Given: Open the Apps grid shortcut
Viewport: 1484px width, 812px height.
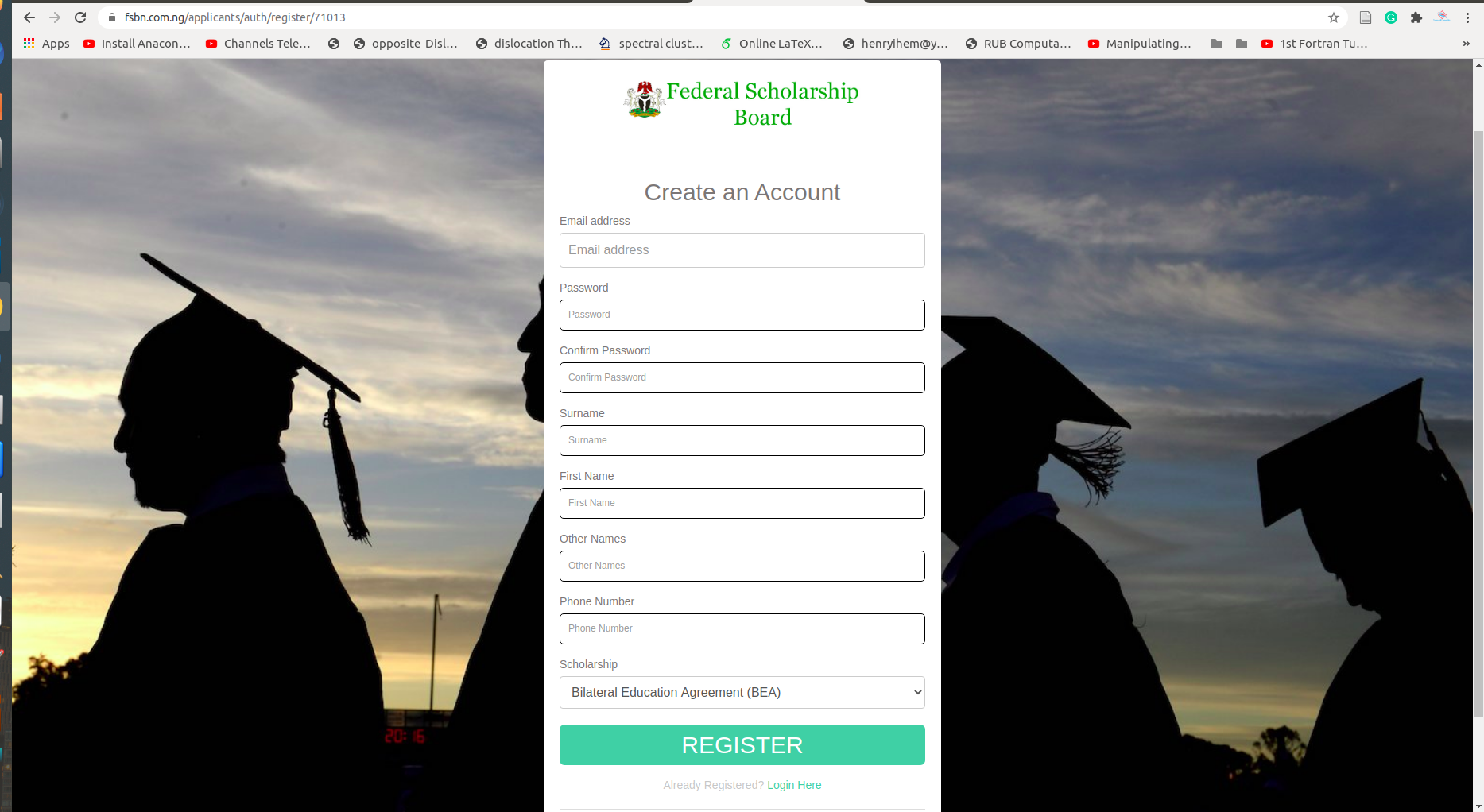Looking at the screenshot, I should (x=46, y=44).
